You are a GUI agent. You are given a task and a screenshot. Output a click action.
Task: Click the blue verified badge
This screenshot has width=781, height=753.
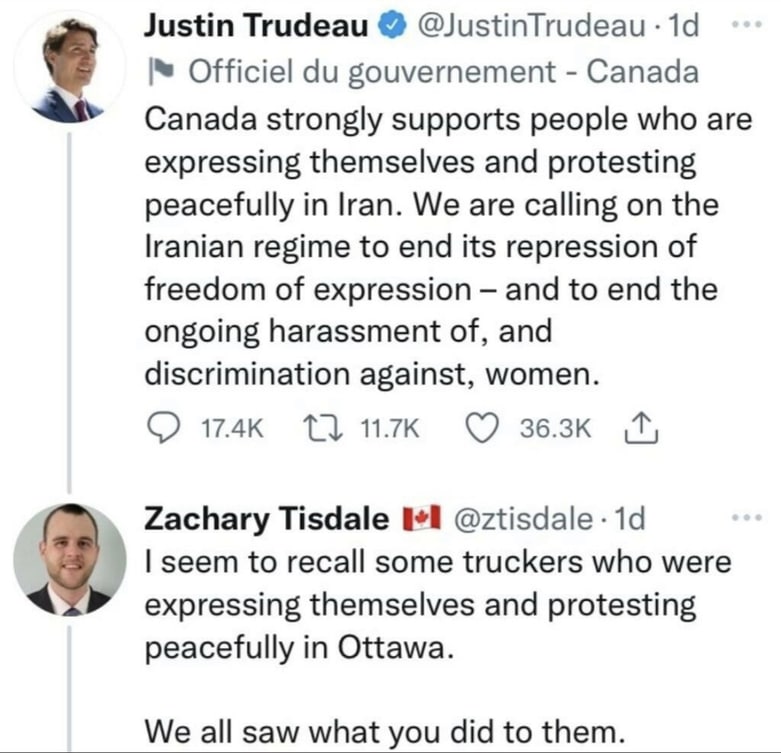[x=393, y=26]
